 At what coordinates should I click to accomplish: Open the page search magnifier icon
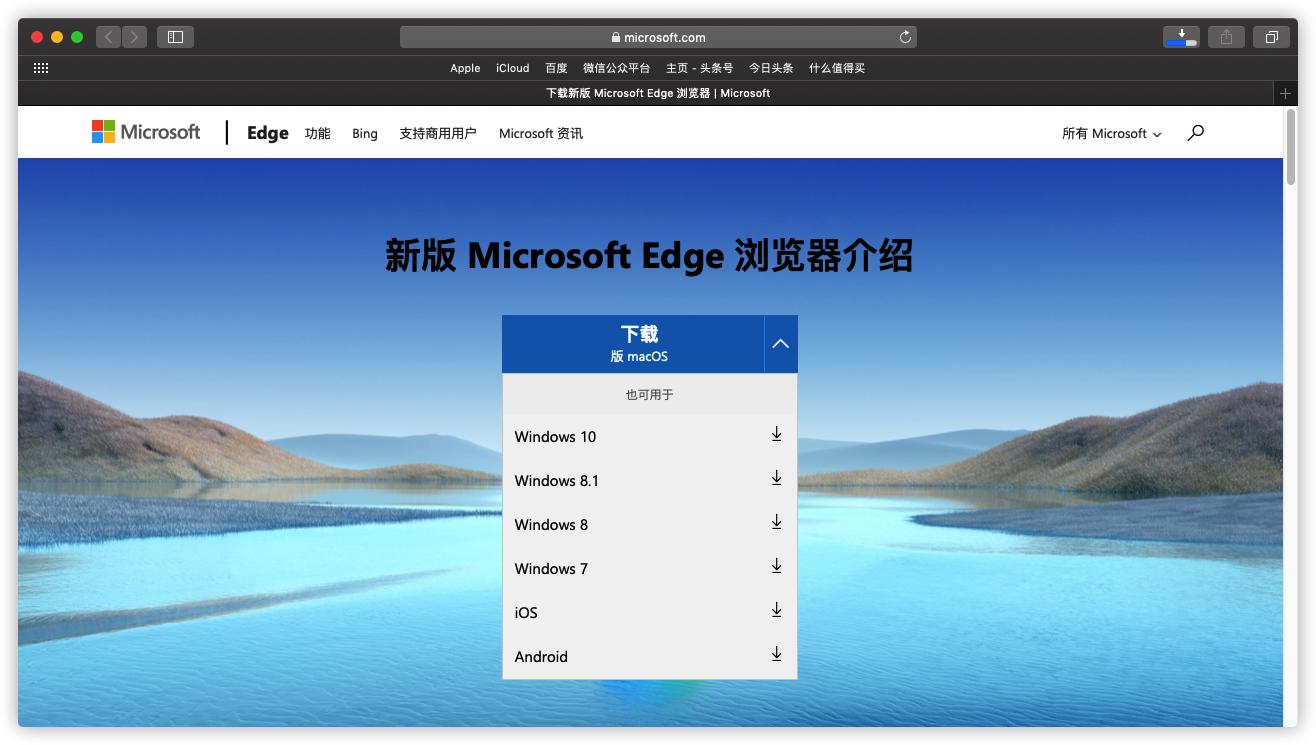coord(1194,132)
